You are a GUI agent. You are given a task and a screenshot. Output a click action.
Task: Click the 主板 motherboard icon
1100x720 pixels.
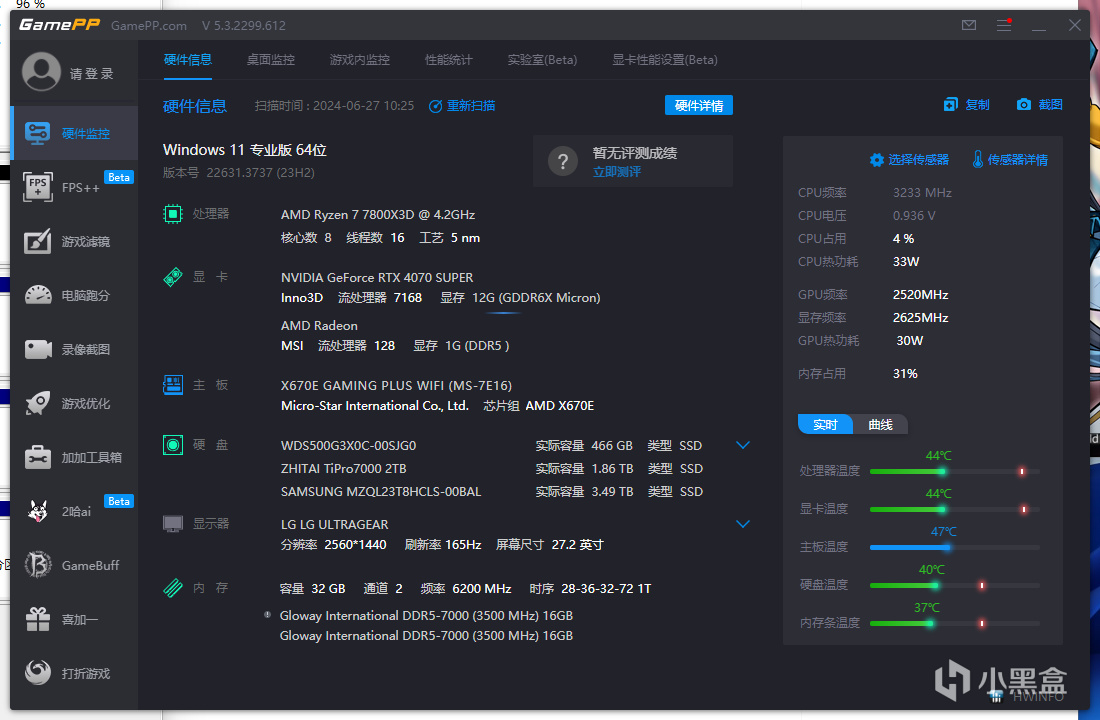click(173, 385)
